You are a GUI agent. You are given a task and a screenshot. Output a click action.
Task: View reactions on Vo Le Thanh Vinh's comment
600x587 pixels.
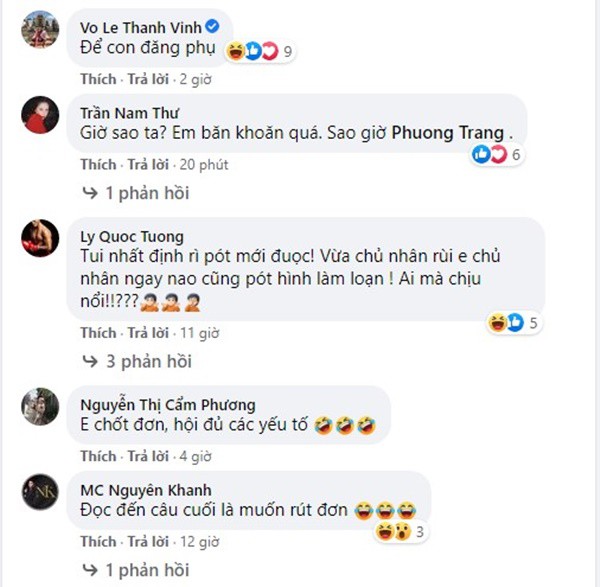(x=259, y=51)
